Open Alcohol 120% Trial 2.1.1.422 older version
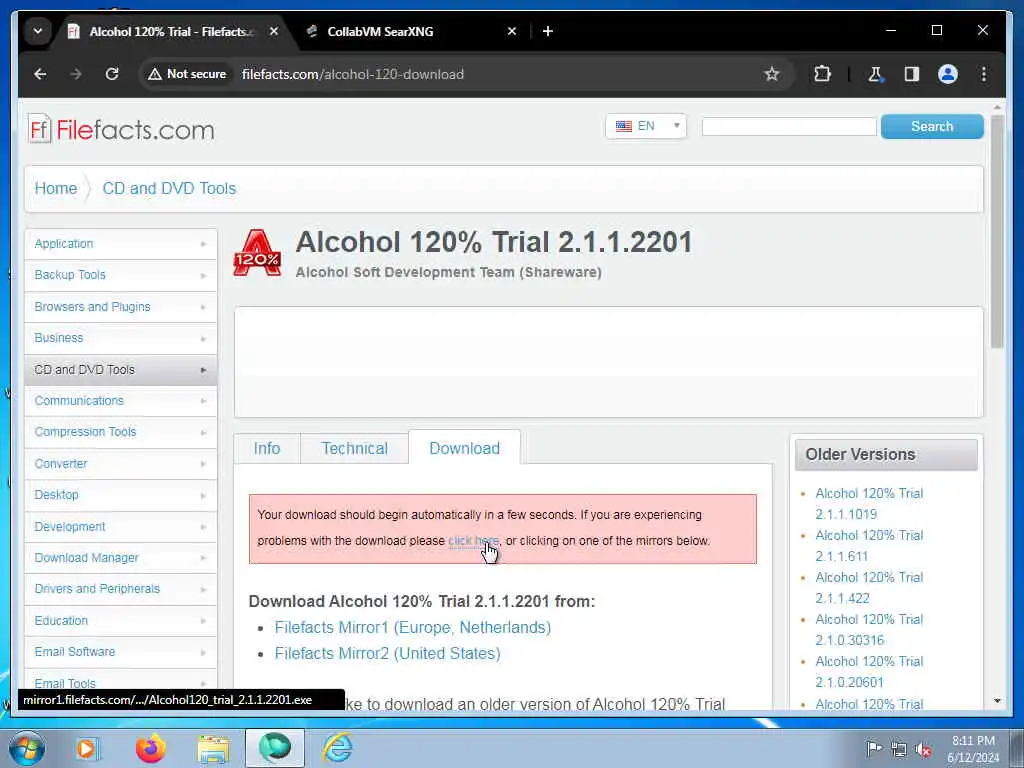Viewport: 1024px width, 768px height. tap(869, 588)
